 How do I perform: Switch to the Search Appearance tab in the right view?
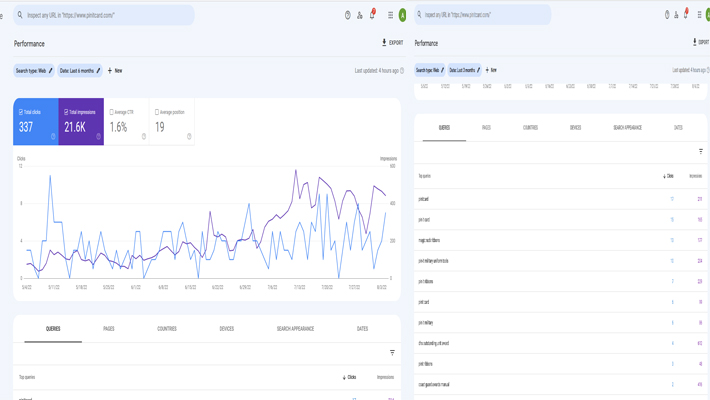(x=628, y=128)
